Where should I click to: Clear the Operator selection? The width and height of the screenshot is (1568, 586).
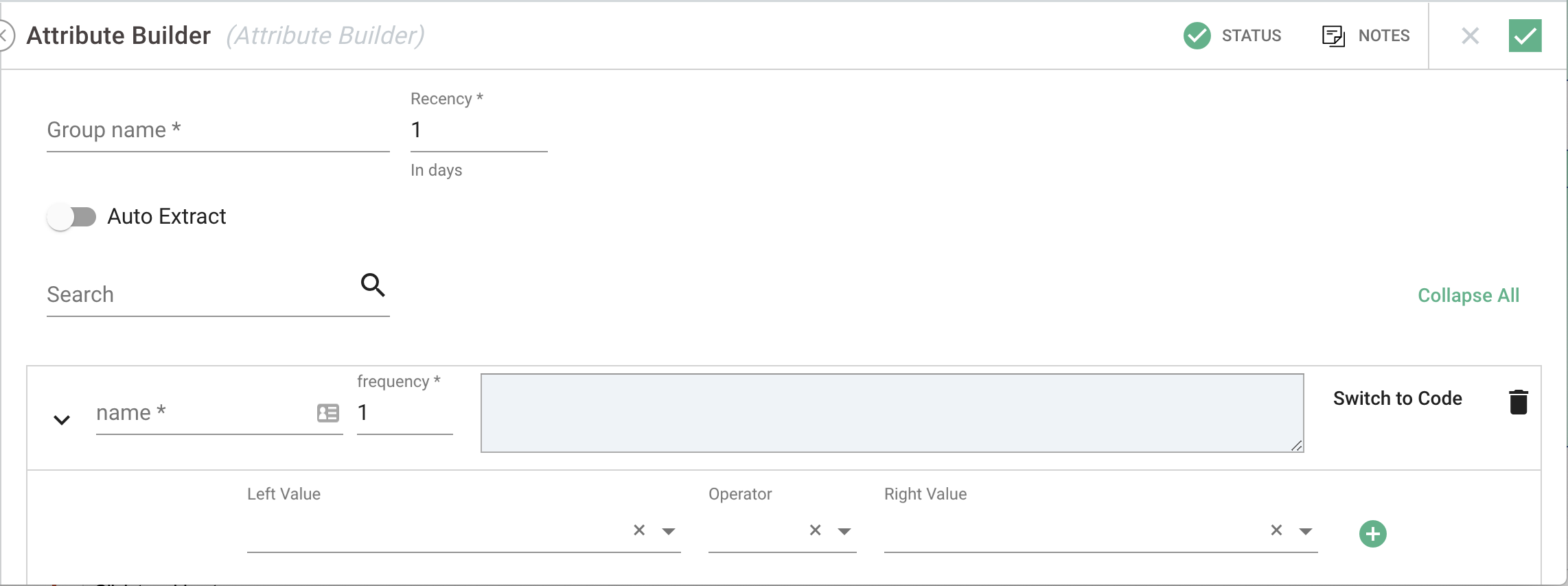(815, 530)
